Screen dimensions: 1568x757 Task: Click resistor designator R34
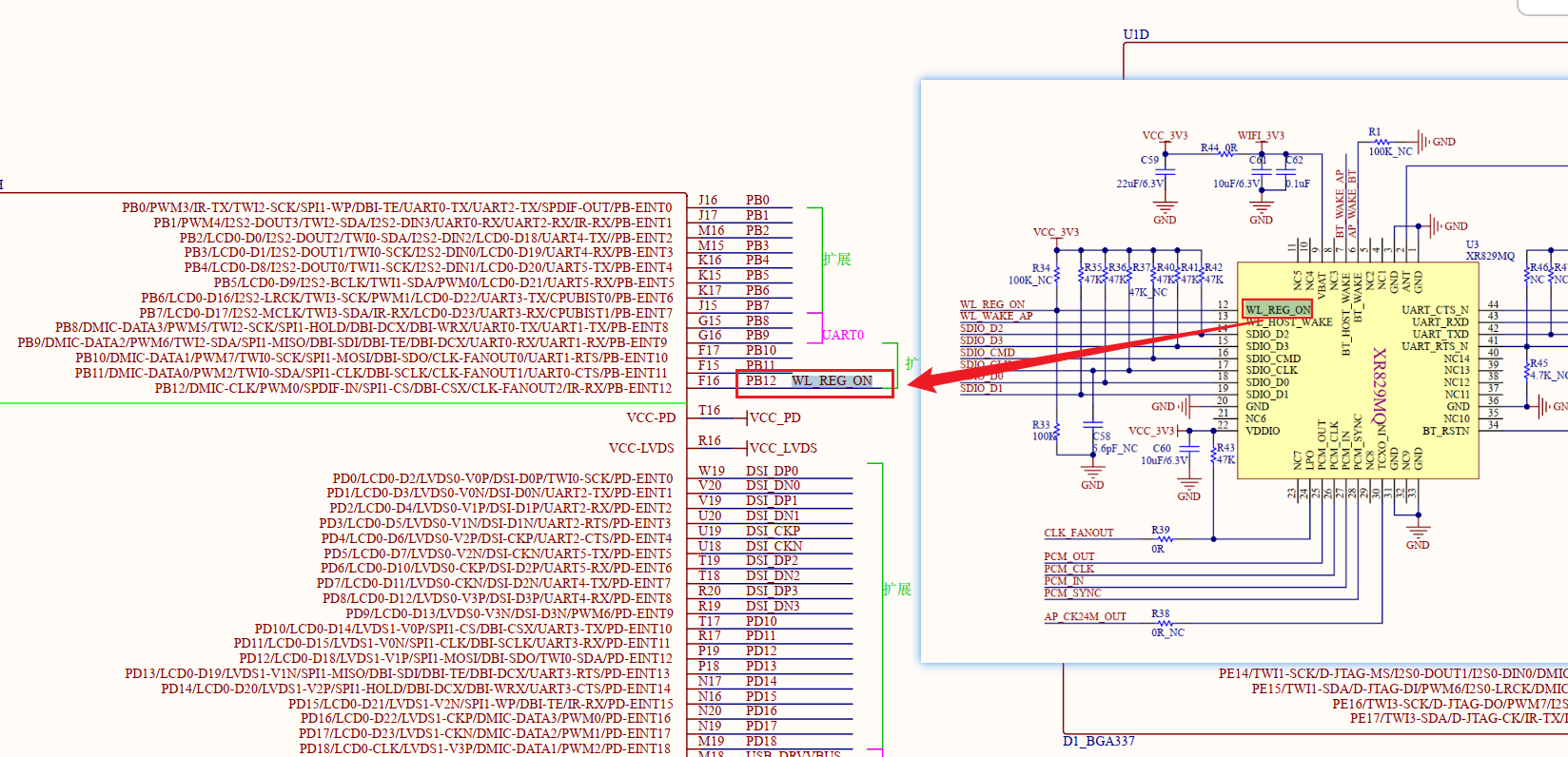click(x=1041, y=268)
